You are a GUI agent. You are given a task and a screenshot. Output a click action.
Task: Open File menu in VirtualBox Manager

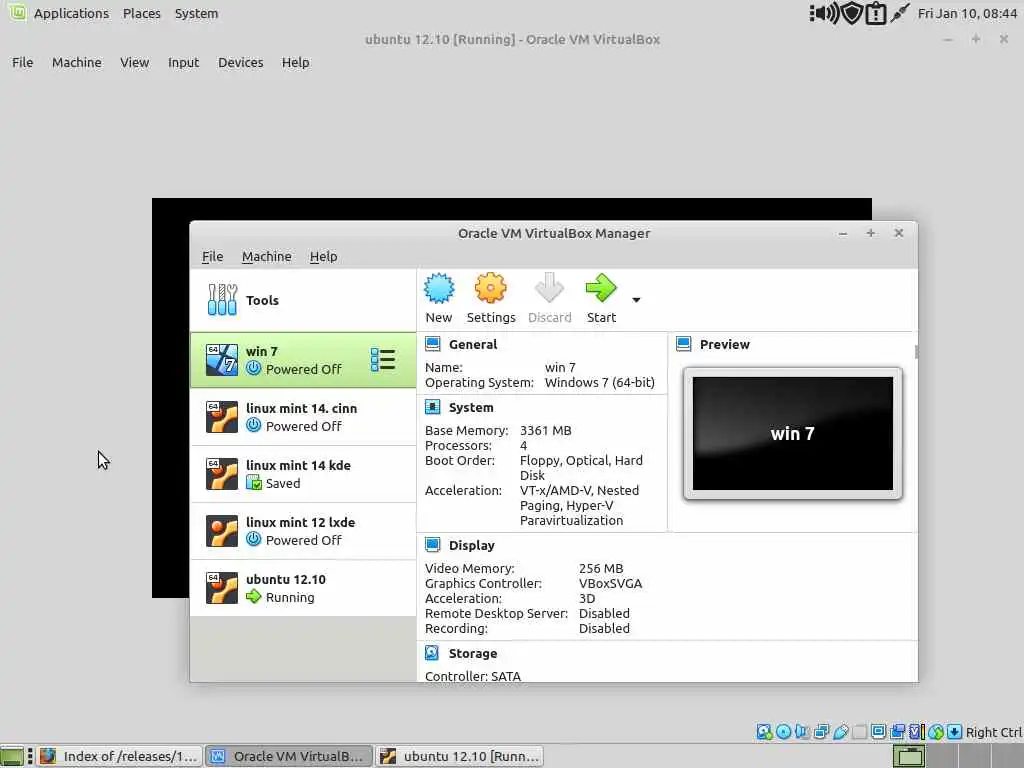point(212,257)
